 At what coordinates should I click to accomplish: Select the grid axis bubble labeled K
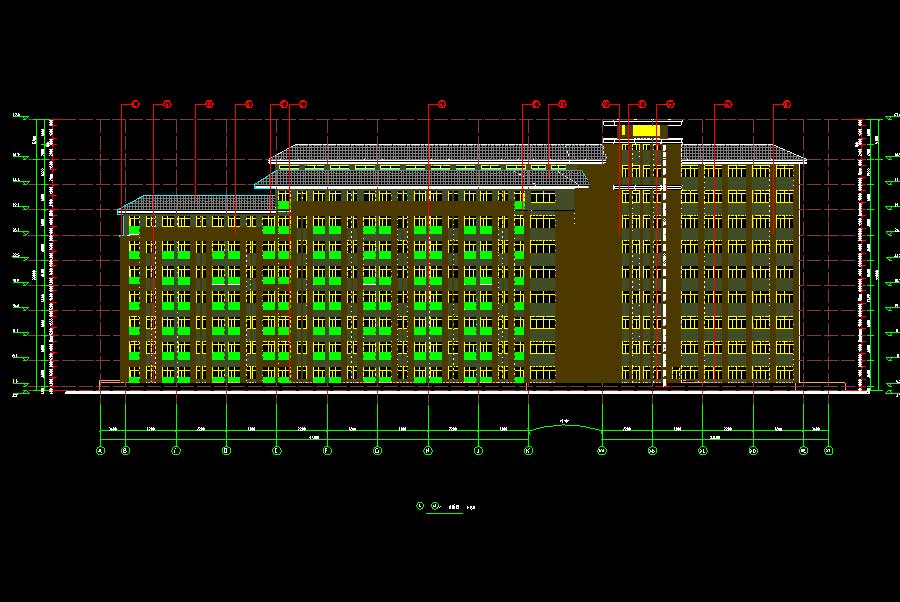click(x=529, y=451)
